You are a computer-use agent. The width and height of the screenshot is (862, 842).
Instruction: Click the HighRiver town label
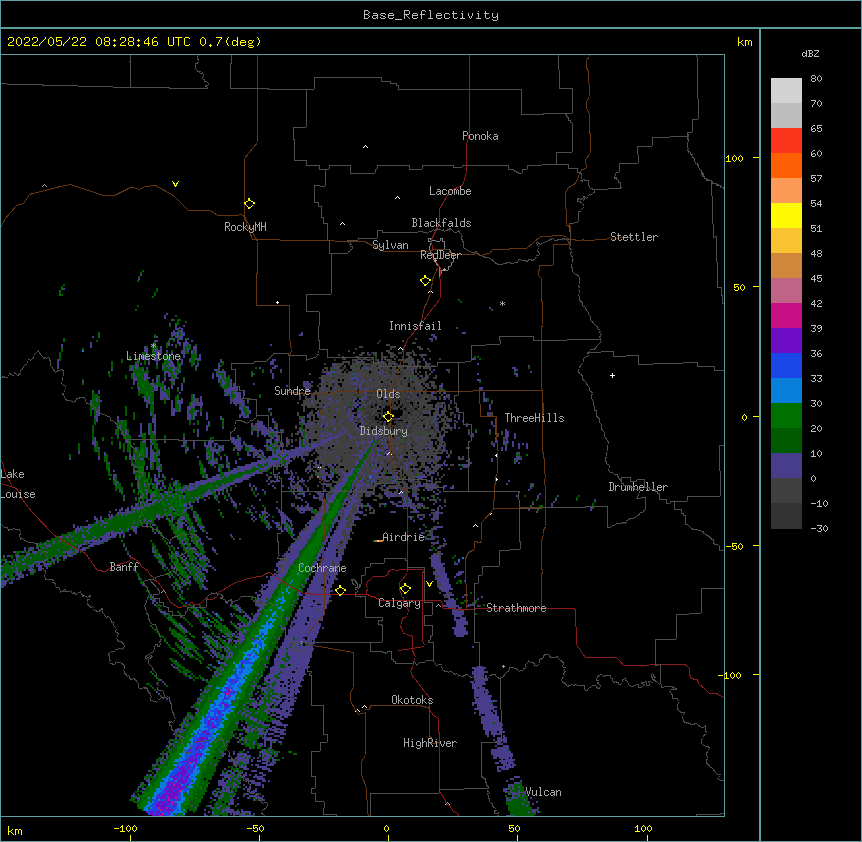point(430,743)
